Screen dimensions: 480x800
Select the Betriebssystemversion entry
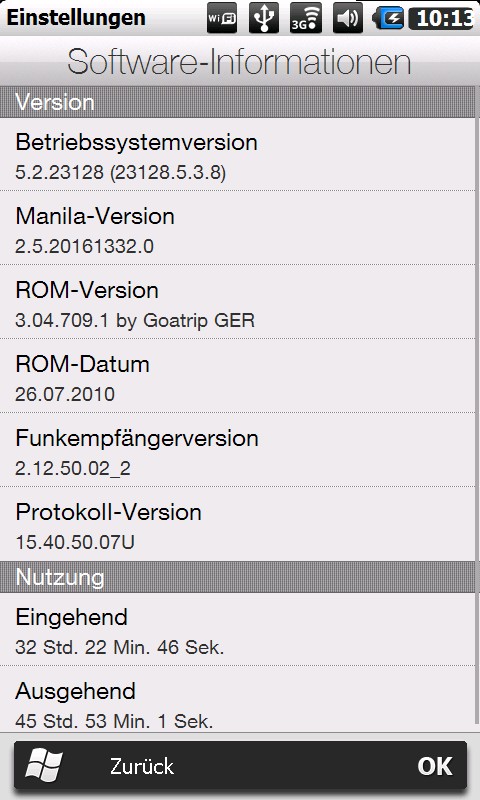pyautogui.click(x=238, y=155)
